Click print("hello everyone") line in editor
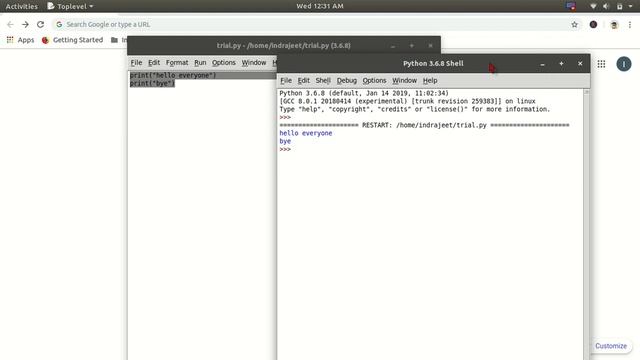The height and width of the screenshot is (360, 640). [x=173, y=75]
